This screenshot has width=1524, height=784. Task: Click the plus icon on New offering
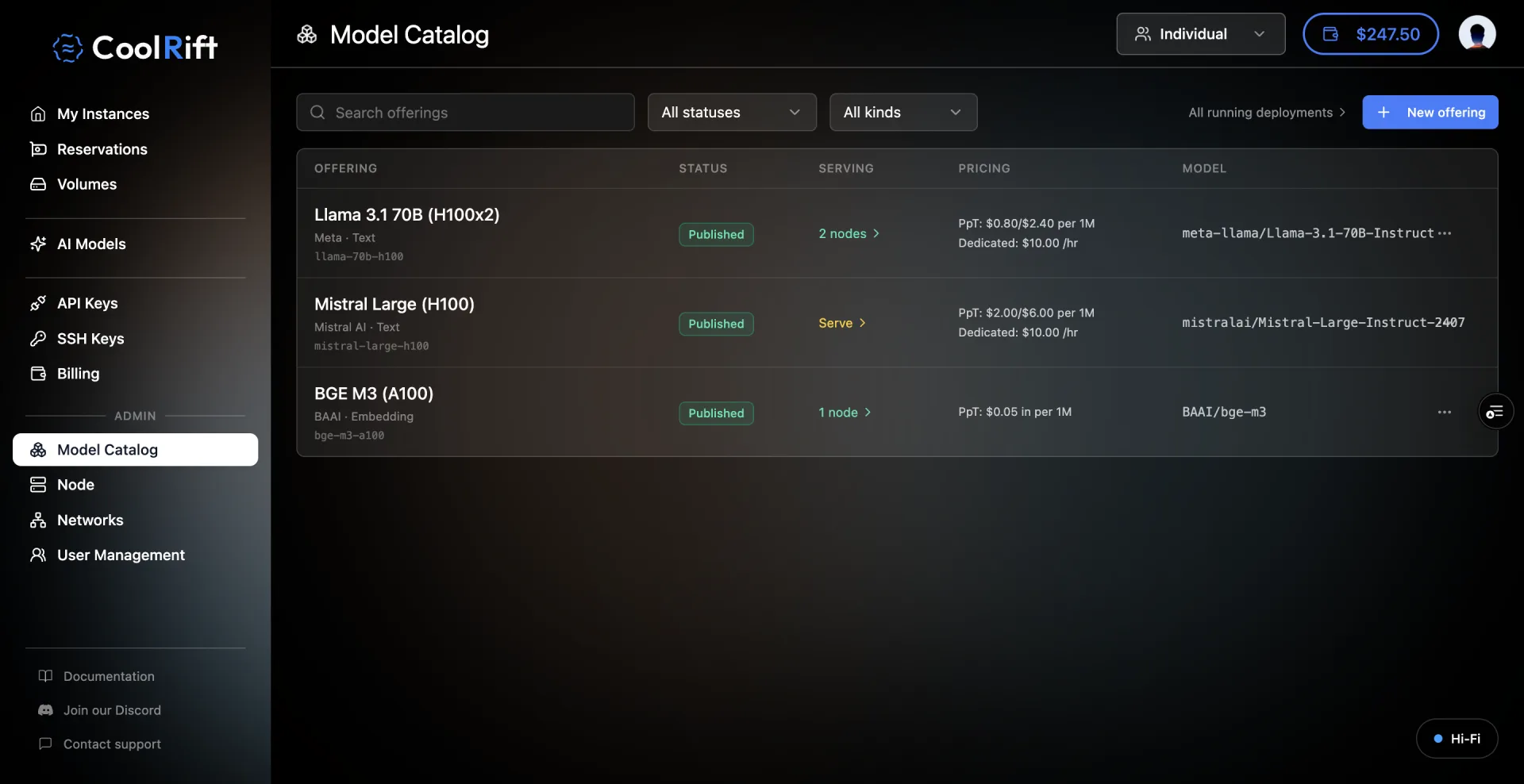(x=1384, y=113)
